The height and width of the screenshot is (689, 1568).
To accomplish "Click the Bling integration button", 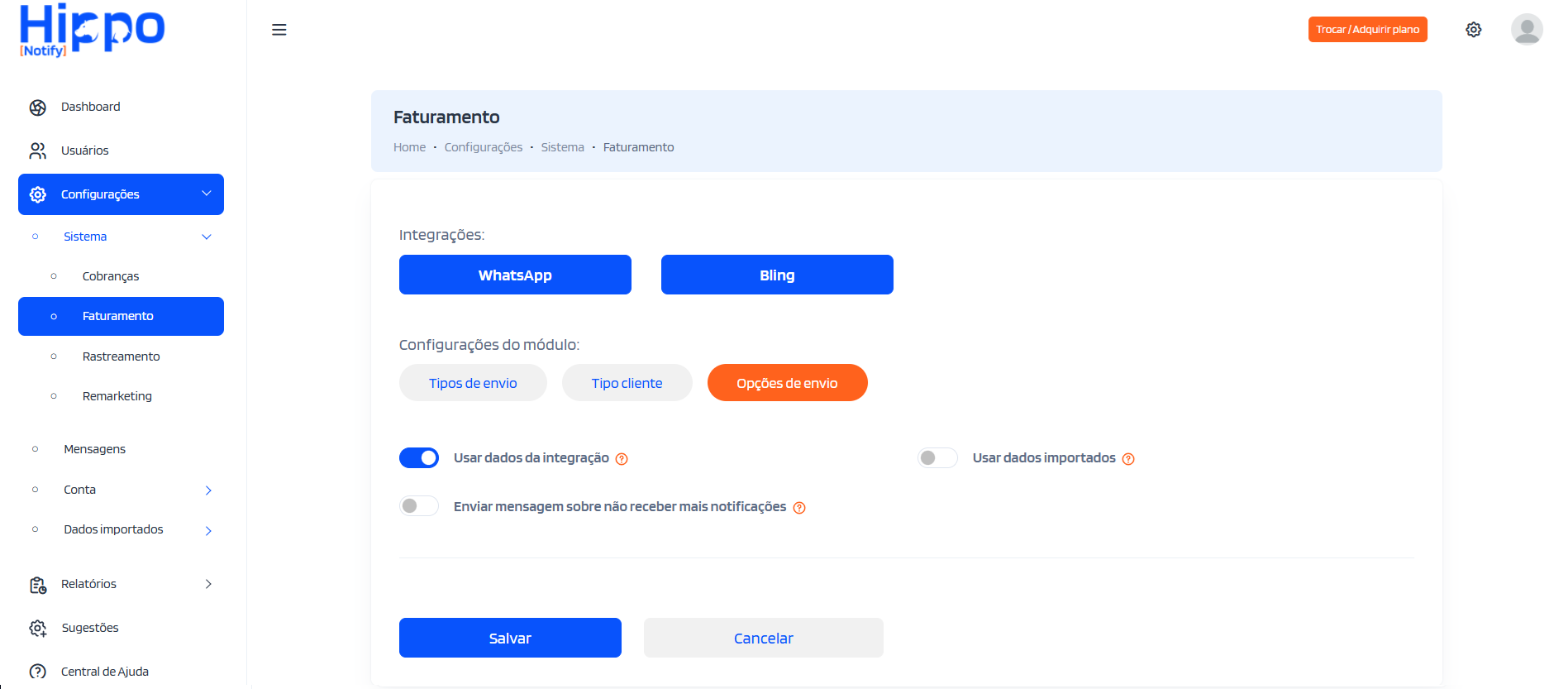I will point(777,275).
